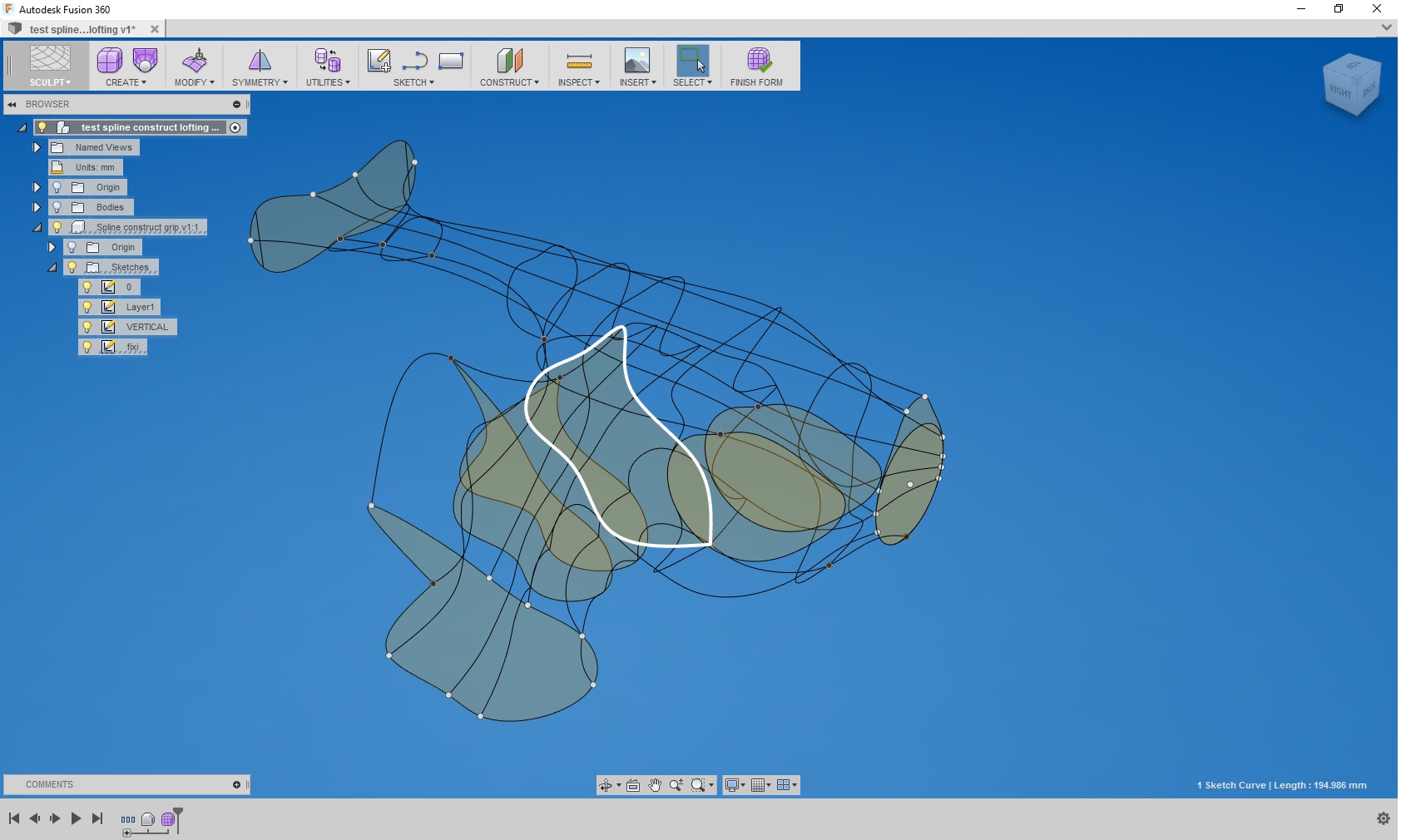Close the test spline lofting tab

pyautogui.click(x=155, y=29)
